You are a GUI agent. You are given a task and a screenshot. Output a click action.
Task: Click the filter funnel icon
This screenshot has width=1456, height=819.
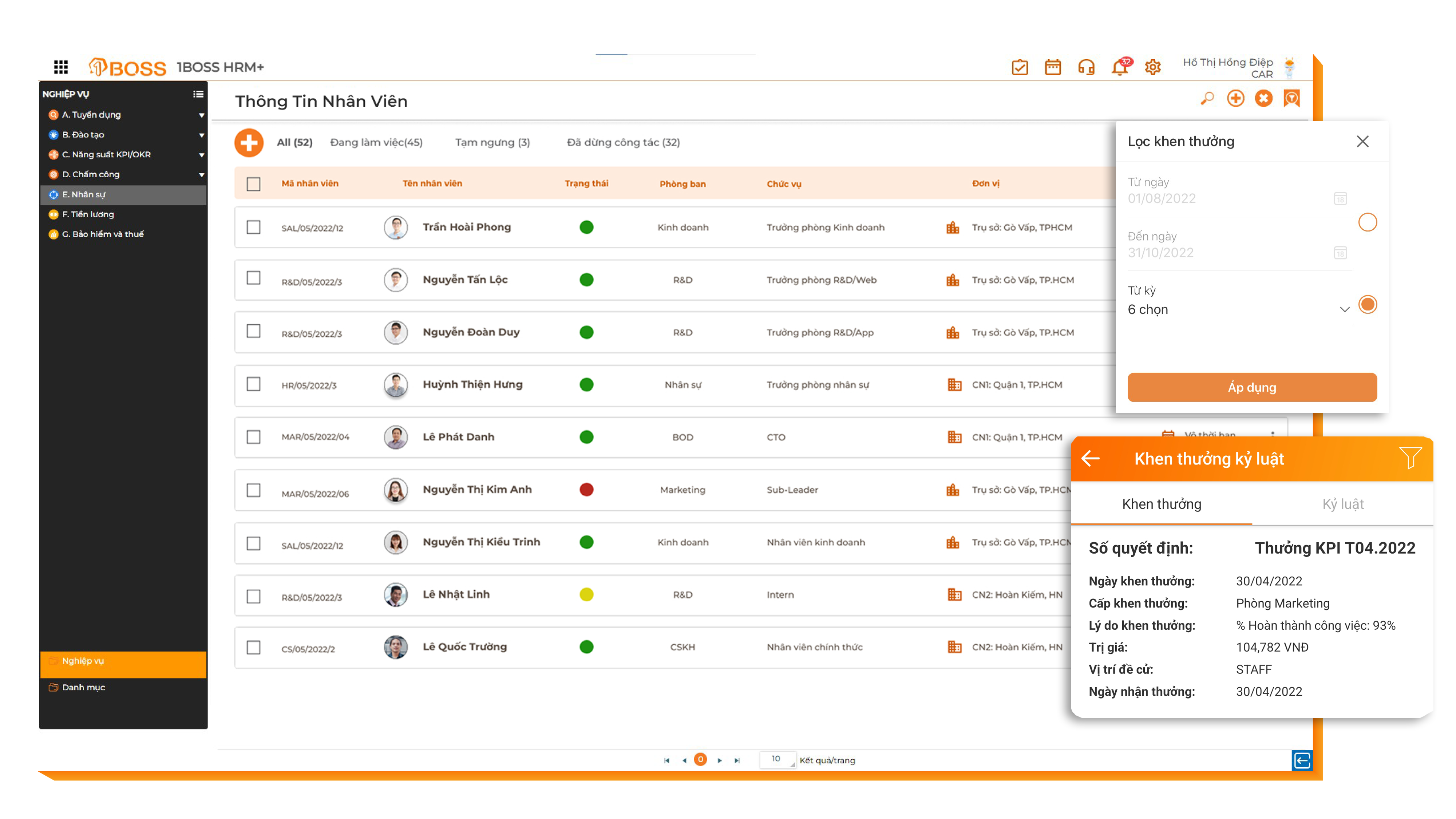[x=1410, y=458]
